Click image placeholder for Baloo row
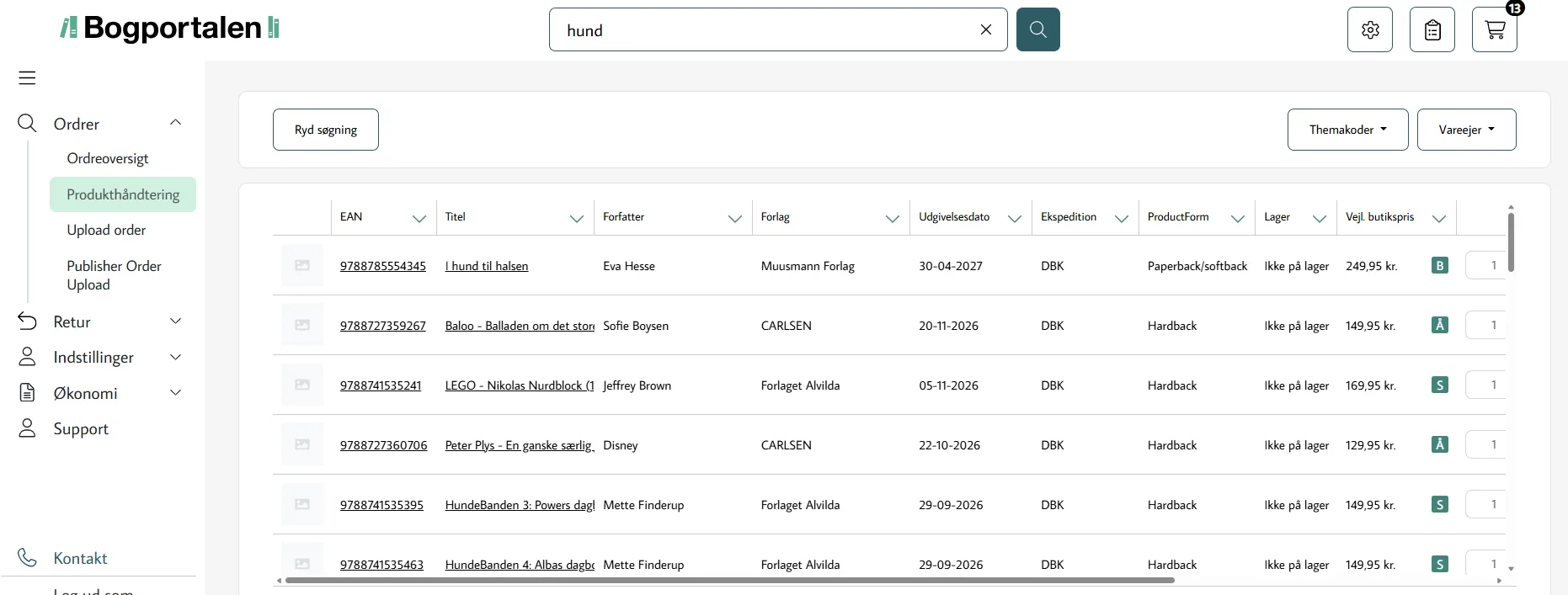 pos(302,325)
